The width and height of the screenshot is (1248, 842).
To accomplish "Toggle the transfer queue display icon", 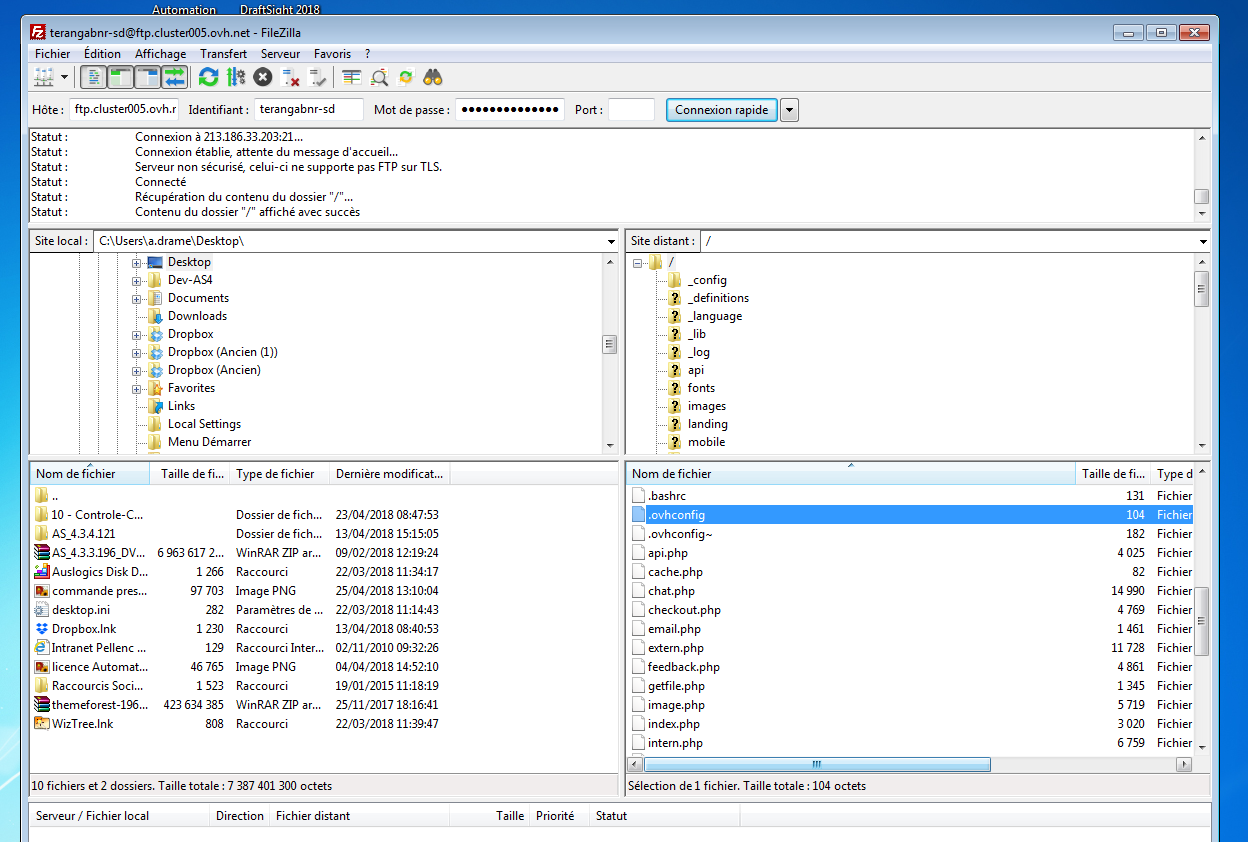I will click(x=175, y=77).
